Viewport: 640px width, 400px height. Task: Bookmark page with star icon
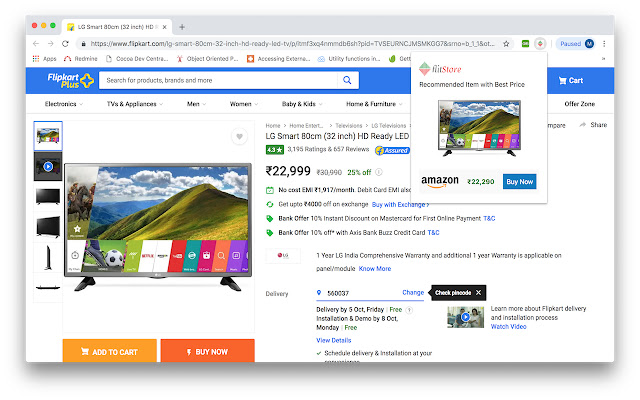coord(506,44)
